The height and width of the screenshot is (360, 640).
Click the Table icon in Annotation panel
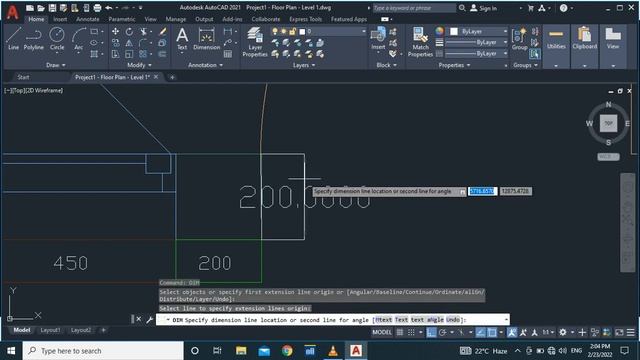point(228,54)
